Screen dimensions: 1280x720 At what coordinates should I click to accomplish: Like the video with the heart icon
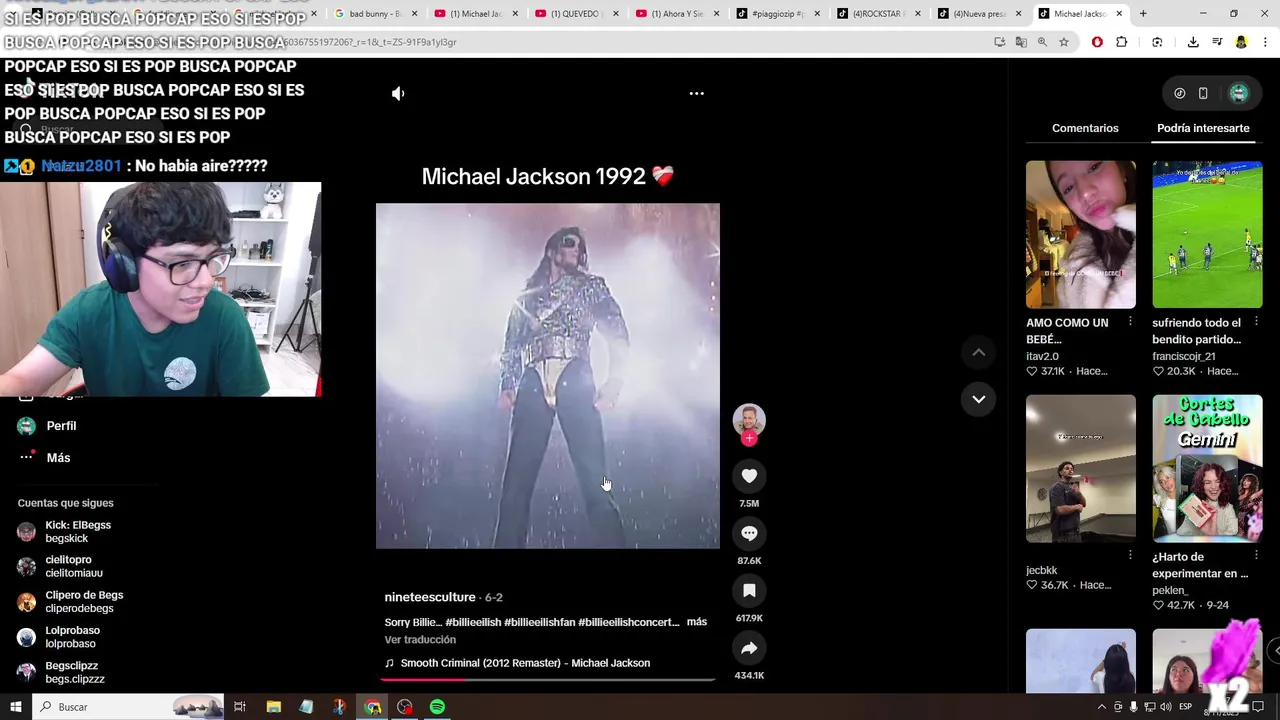(x=749, y=476)
